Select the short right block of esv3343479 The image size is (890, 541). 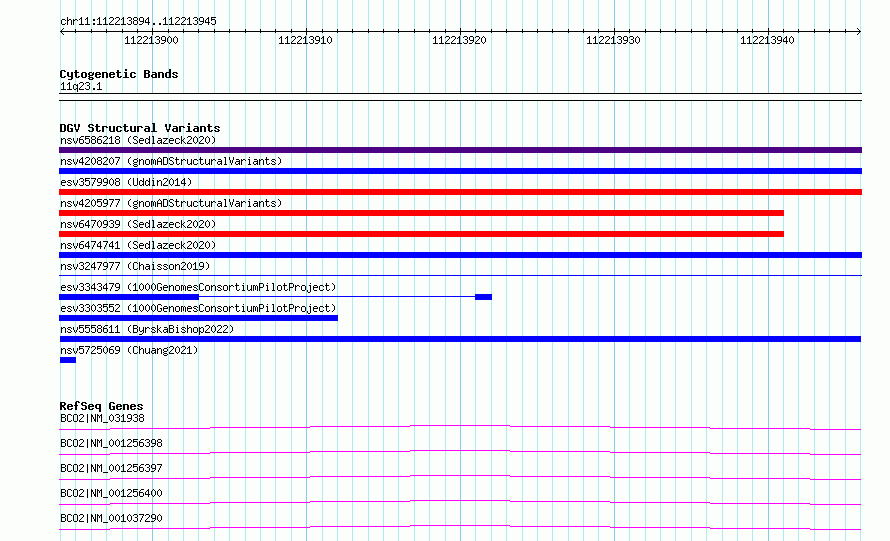coord(484,297)
